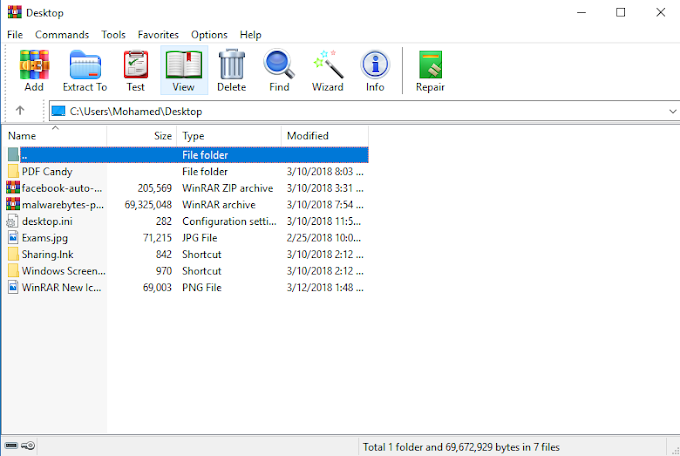Click 'WinRAR ZIP archive' type cell
The height and width of the screenshot is (456, 680).
coord(228,188)
